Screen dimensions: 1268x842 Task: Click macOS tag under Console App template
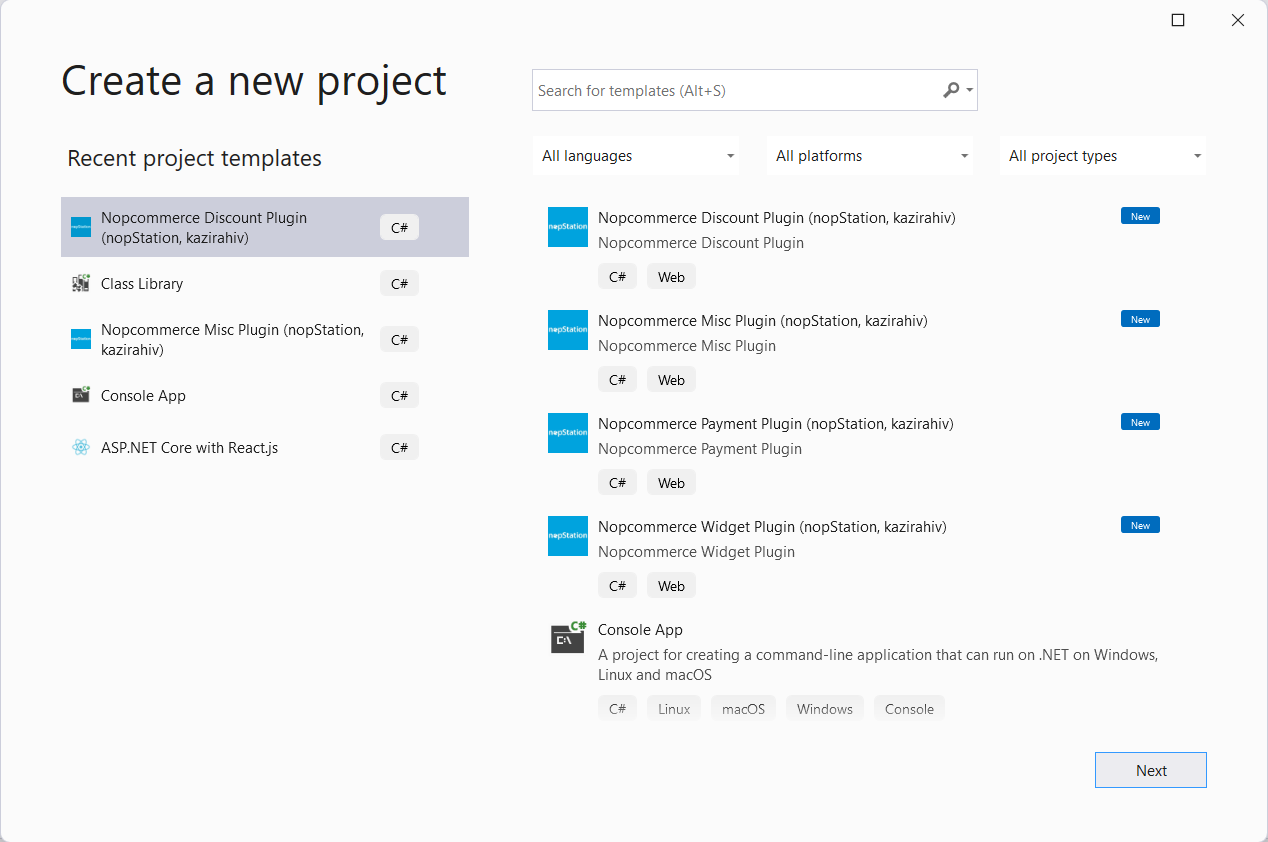pyautogui.click(x=743, y=709)
